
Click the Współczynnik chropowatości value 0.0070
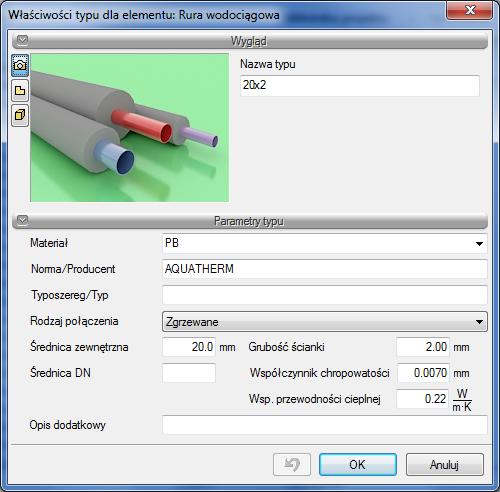(423, 373)
